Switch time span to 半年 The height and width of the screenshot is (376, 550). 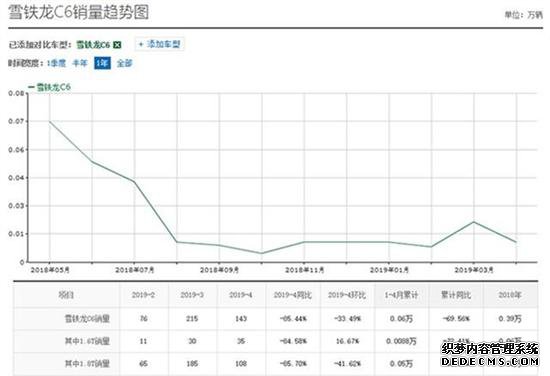[x=80, y=63]
